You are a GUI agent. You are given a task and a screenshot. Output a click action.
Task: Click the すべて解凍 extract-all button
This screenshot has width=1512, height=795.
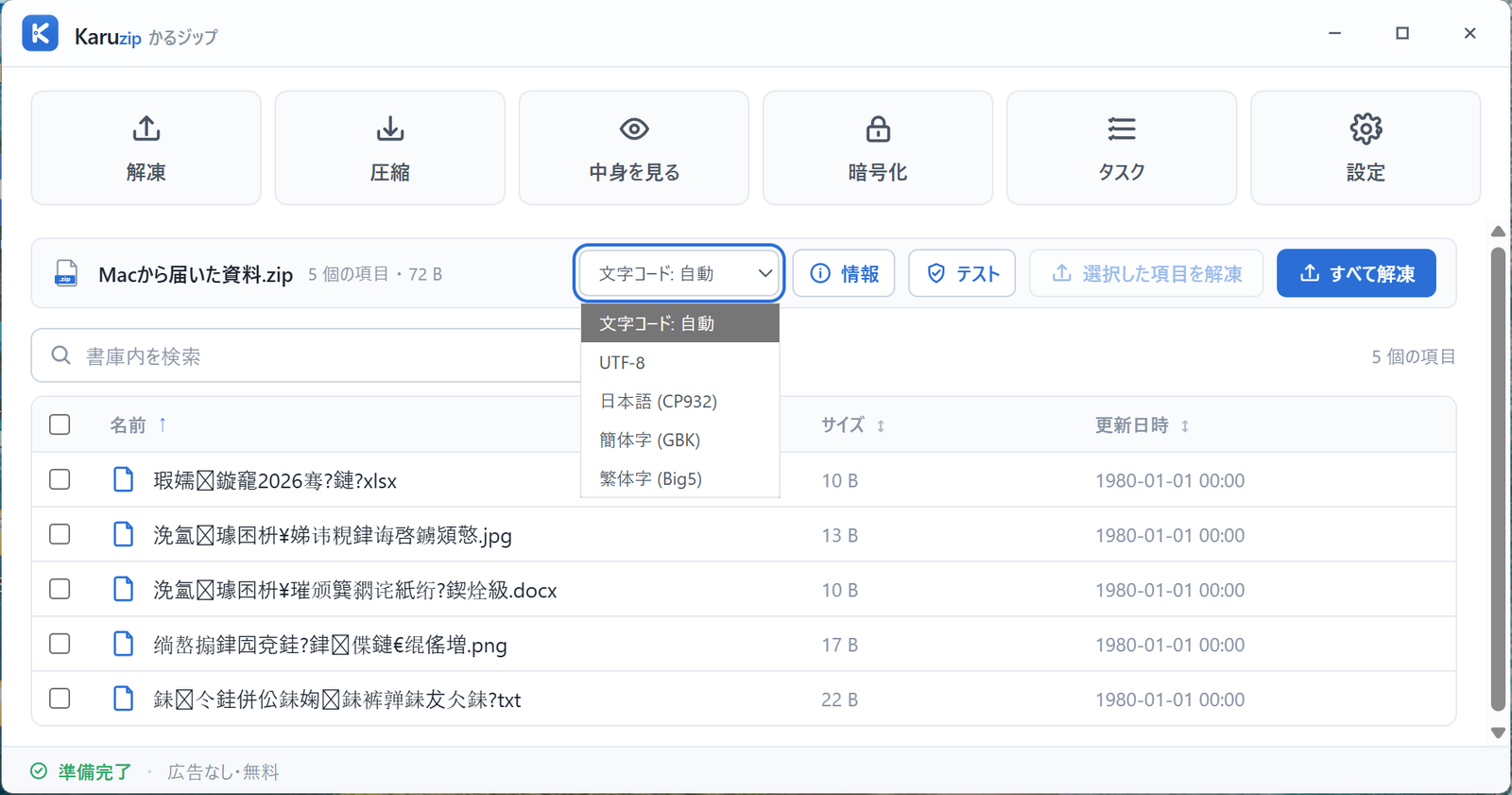pos(1356,273)
